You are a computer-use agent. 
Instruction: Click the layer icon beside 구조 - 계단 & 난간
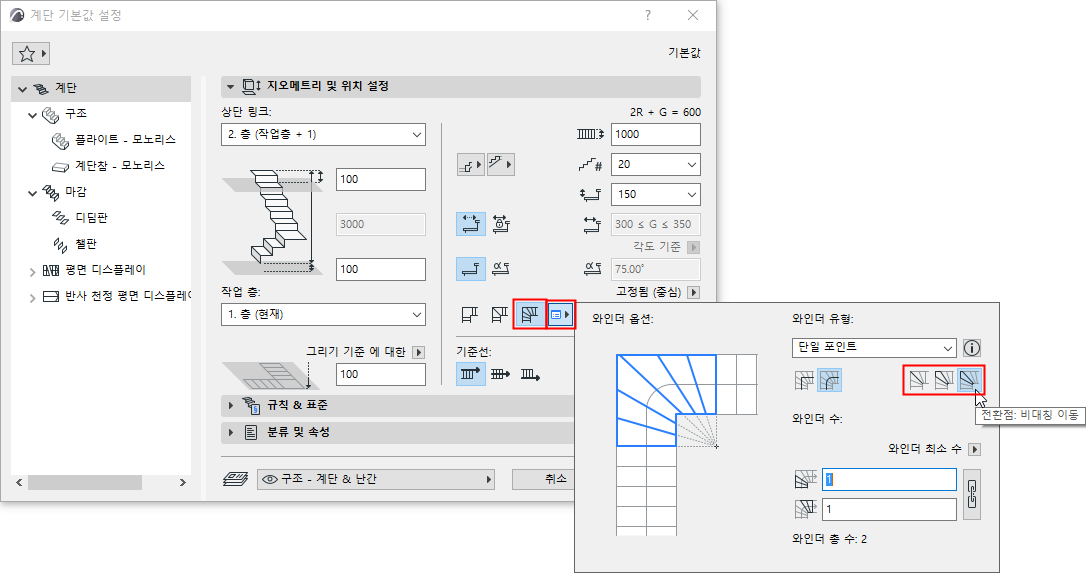(x=235, y=479)
